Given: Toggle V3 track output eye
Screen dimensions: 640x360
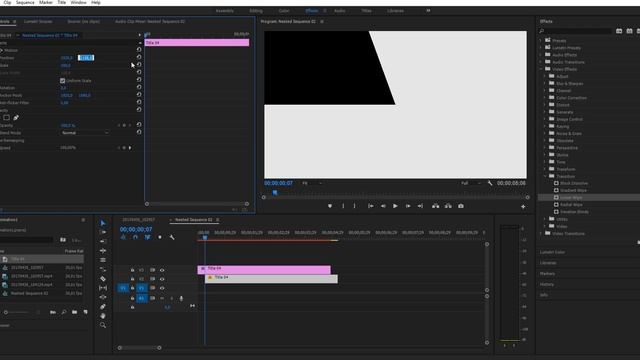Looking at the screenshot, I should click(x=162, y=270).
